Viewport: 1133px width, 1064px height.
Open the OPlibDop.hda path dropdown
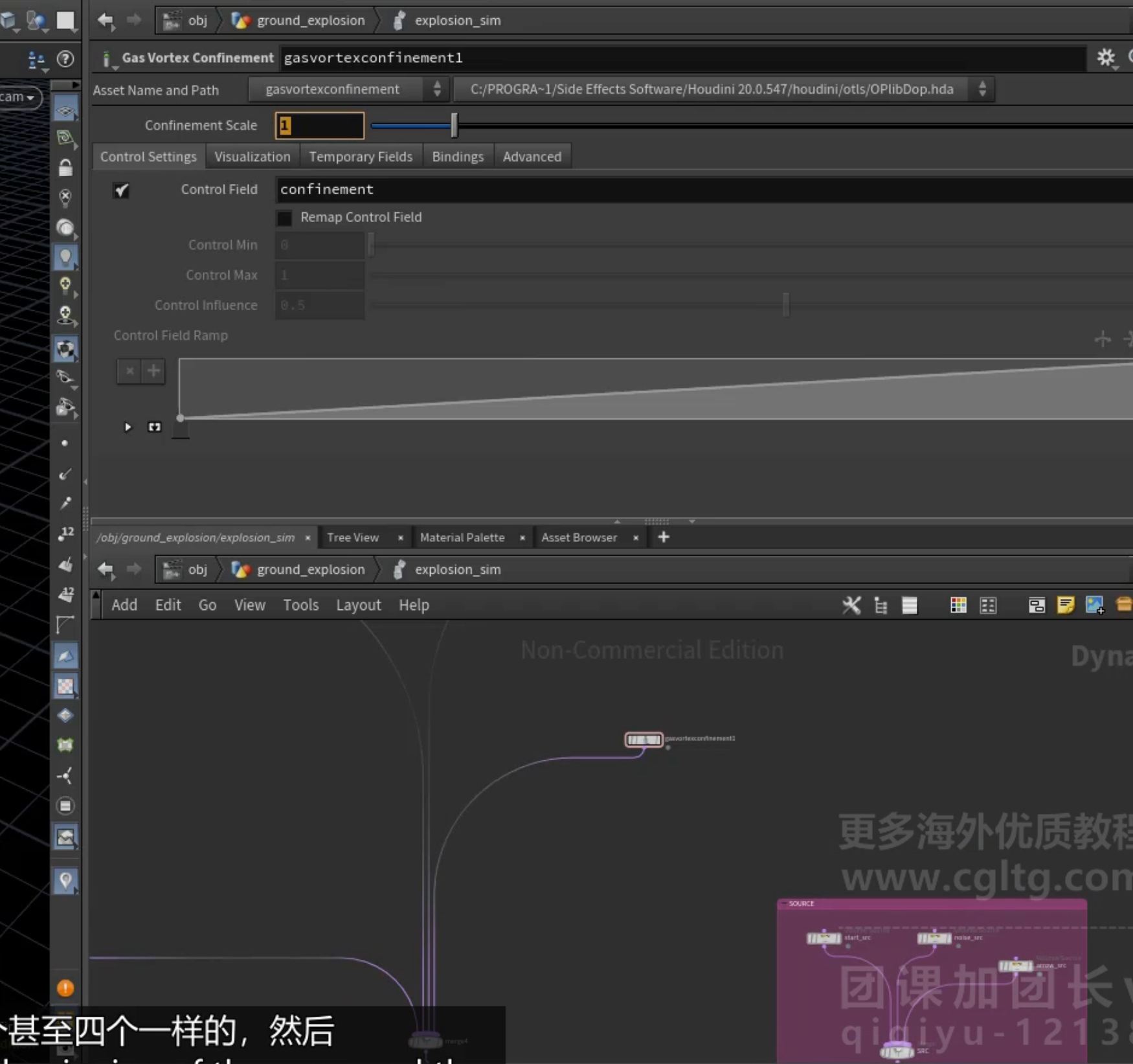[724, 89]
